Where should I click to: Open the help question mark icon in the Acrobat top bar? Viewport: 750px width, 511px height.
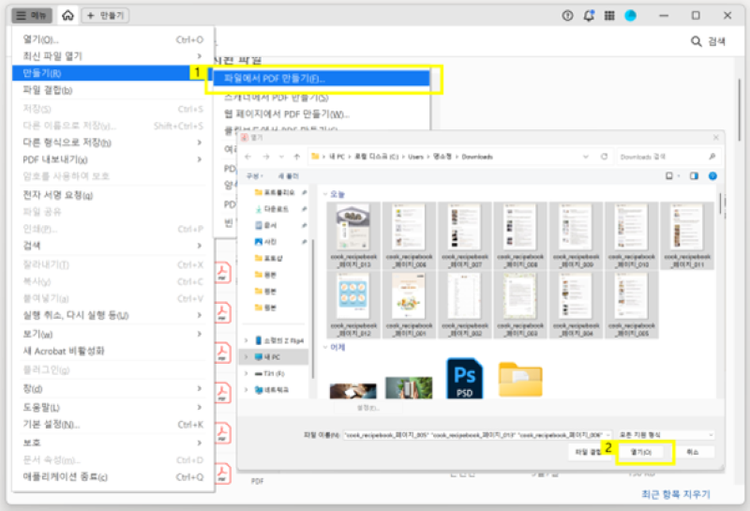pos(567,16)
